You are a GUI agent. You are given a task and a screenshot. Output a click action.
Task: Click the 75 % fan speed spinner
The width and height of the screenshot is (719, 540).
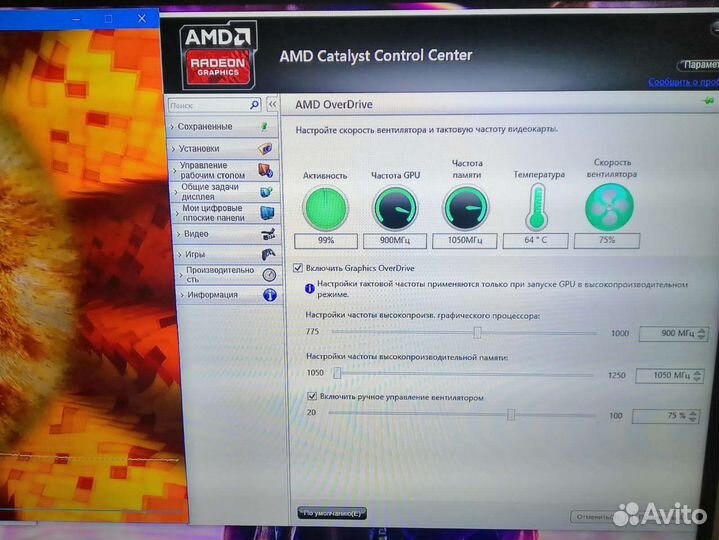[x=666, y=416]
